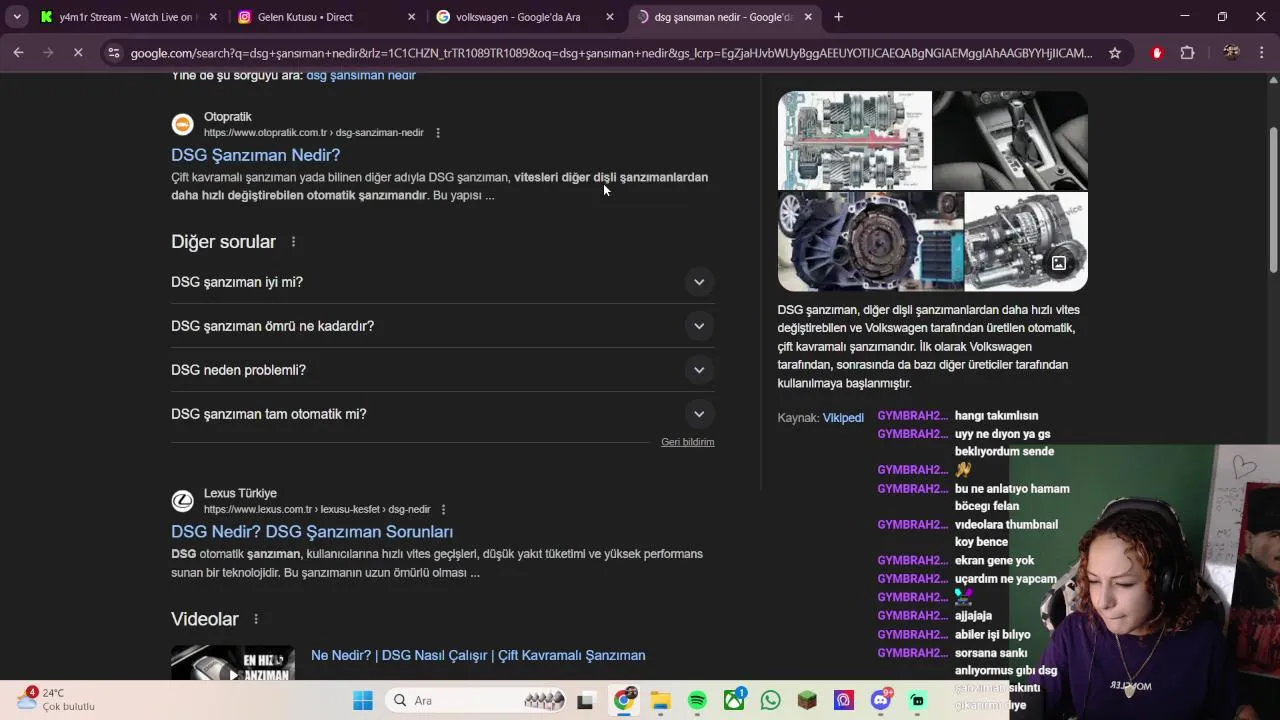Open the clutch assembly photo
The height and width of the screenshot is (720, 1280).
tap(870, 241)
